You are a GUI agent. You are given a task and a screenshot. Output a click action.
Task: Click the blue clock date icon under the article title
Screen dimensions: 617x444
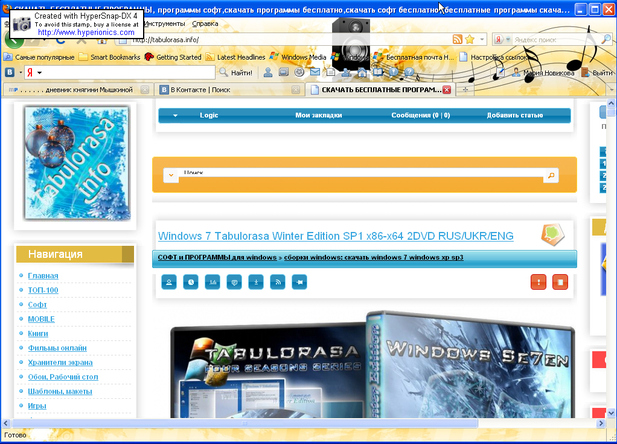[191, 282]
